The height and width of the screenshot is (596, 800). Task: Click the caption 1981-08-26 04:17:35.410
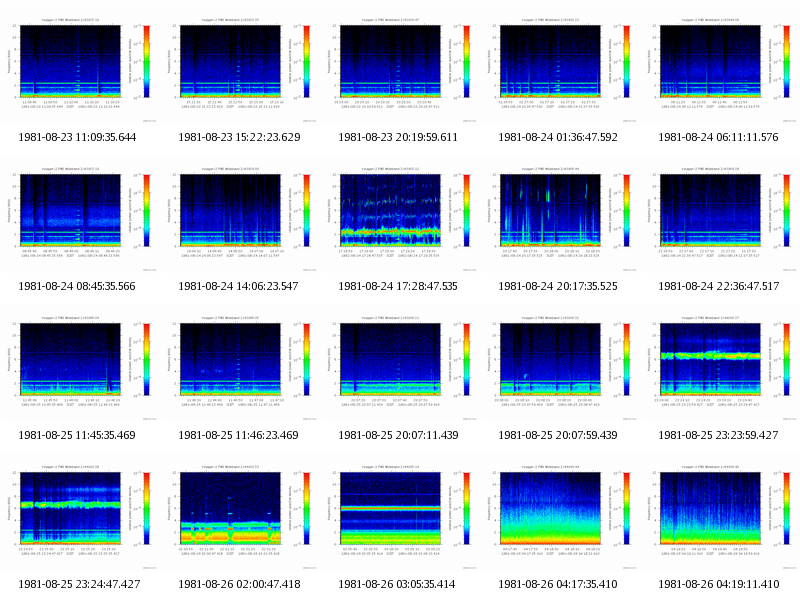tap(558, 584)
